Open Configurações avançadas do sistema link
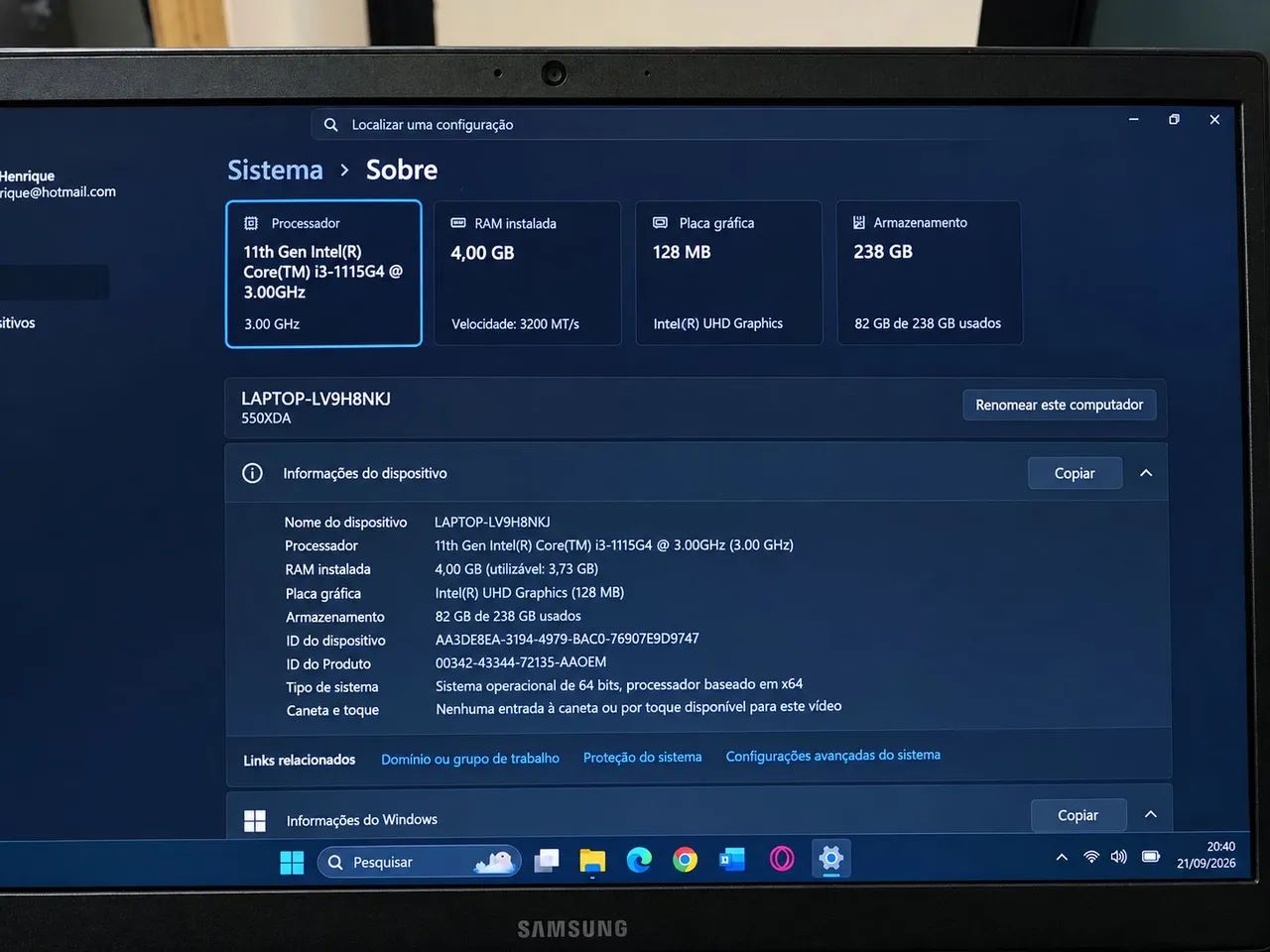Viewport: 1270px width, 952px height. (x=833, y=756)
